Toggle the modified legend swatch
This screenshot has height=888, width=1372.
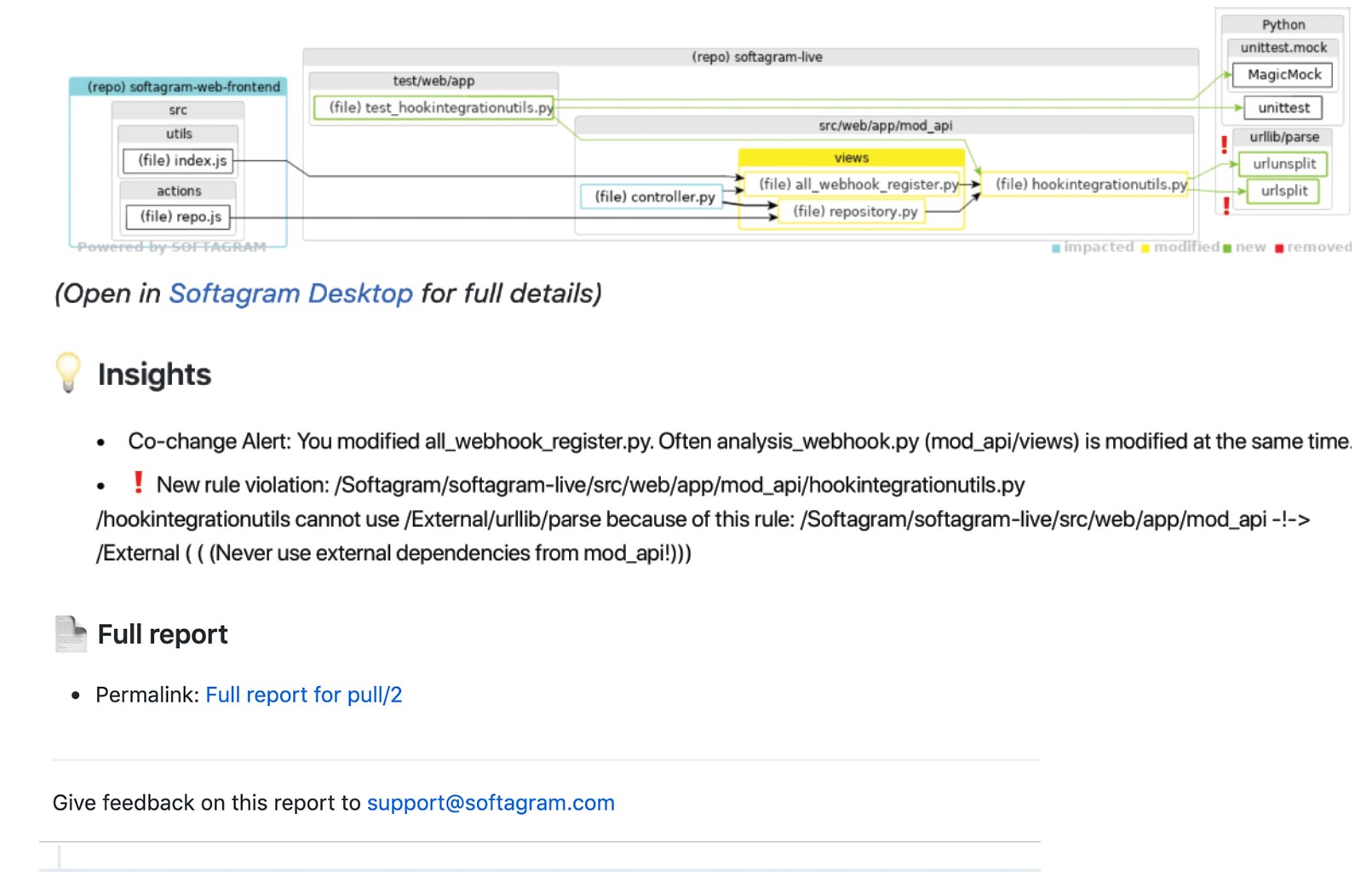pos(1146,247)
